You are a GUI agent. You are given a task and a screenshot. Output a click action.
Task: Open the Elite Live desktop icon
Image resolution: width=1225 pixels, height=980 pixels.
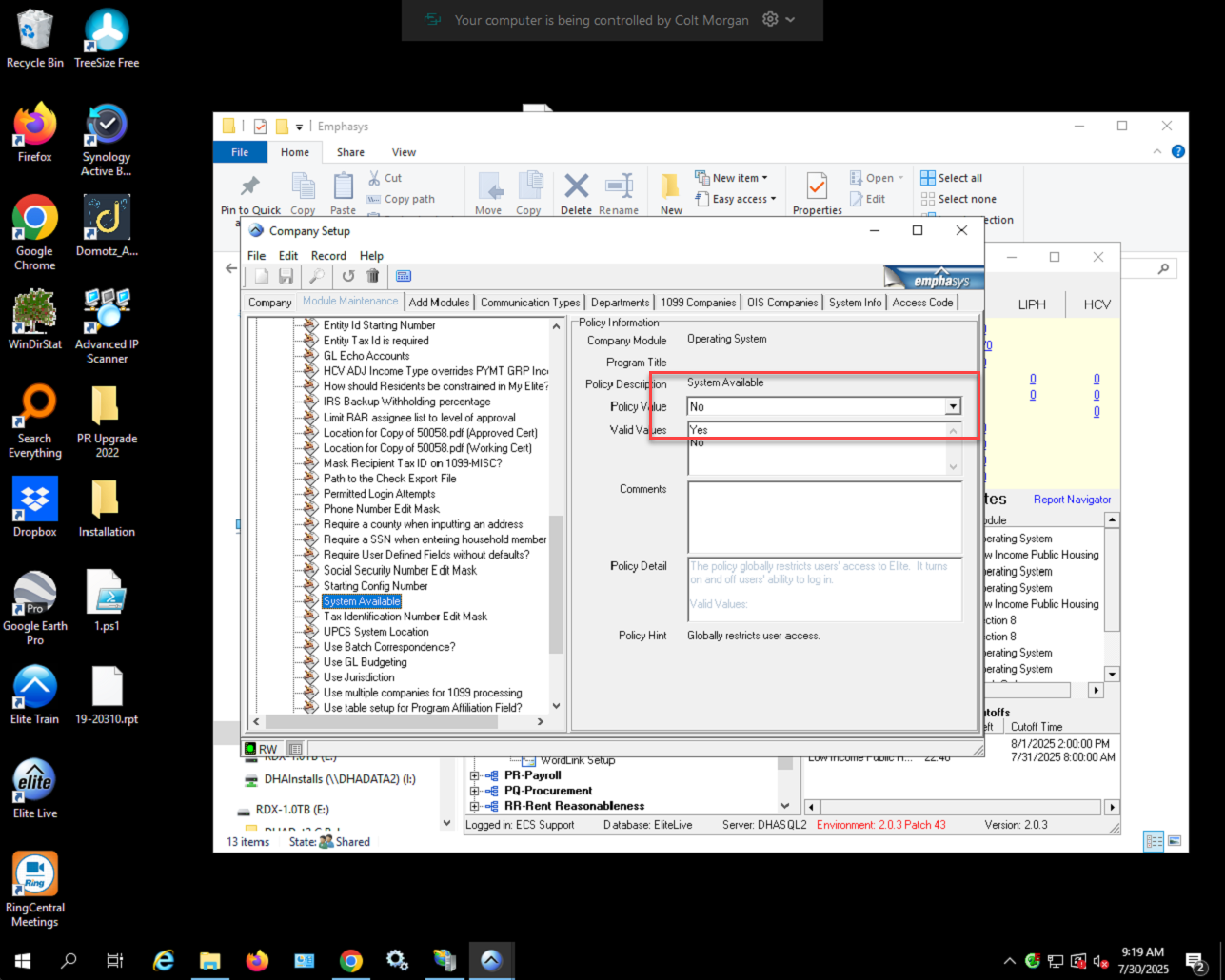tap(35, 788)
